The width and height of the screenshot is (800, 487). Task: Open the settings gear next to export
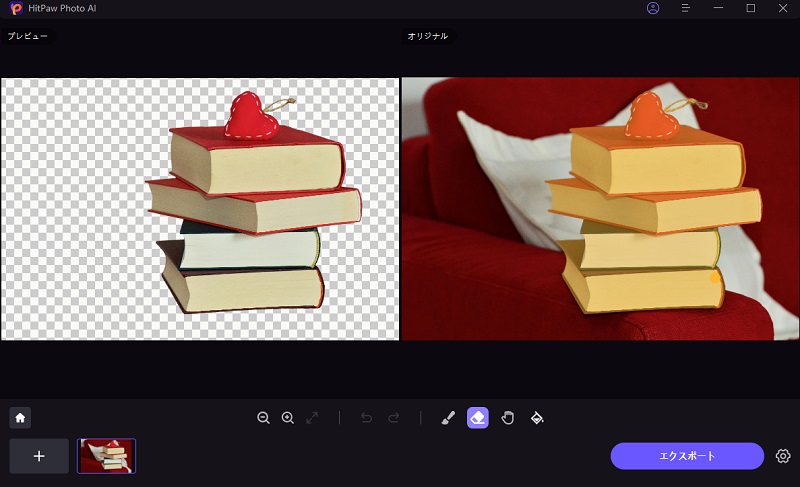783,455
